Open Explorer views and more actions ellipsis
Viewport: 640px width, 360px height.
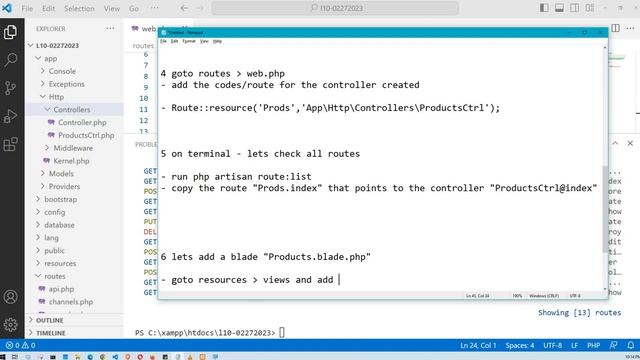(110, 29)
